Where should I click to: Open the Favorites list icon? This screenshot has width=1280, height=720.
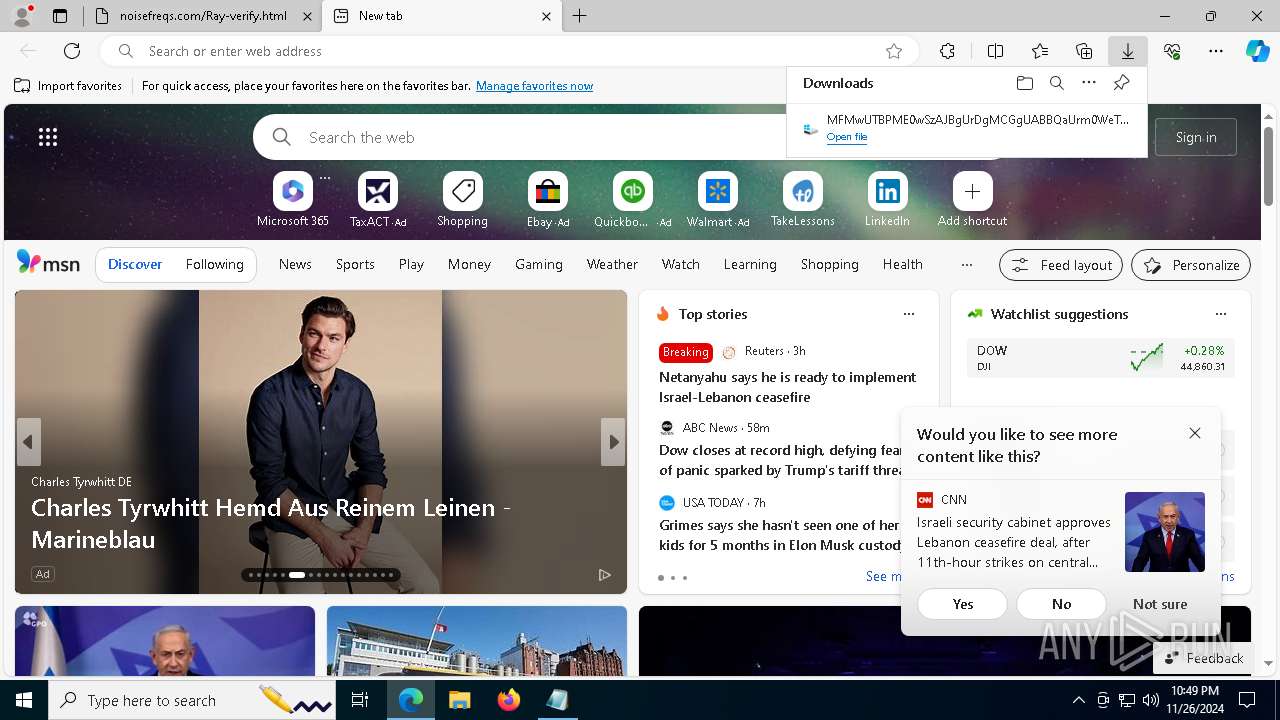click(1040, 51)
